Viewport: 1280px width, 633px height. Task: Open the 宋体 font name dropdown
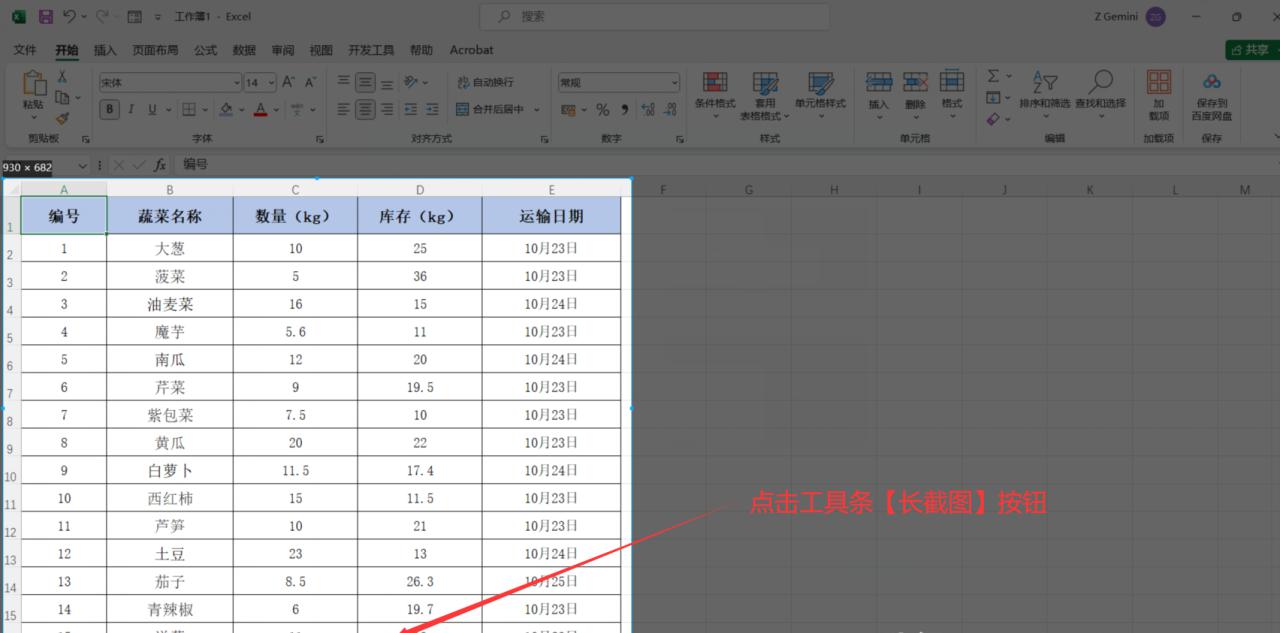pos(237,83)
